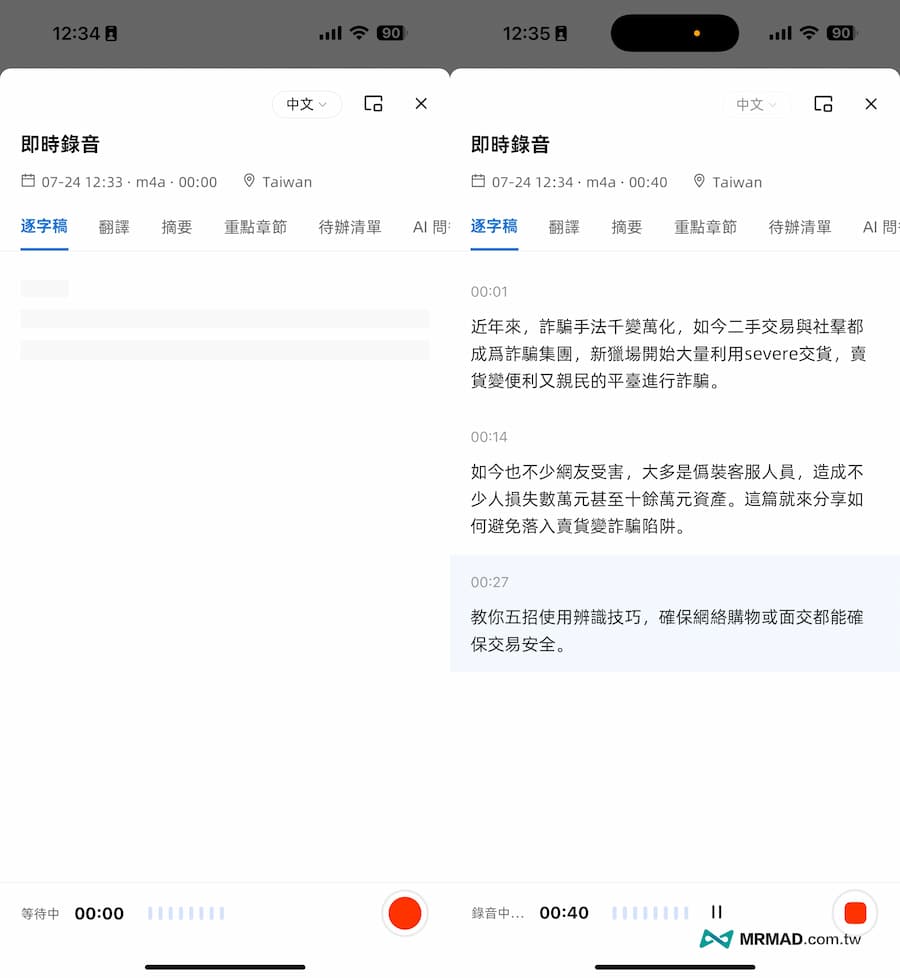Tap the red record button on left screen
This screenshot has height=978, width=900.
click(x=404, y=913)
